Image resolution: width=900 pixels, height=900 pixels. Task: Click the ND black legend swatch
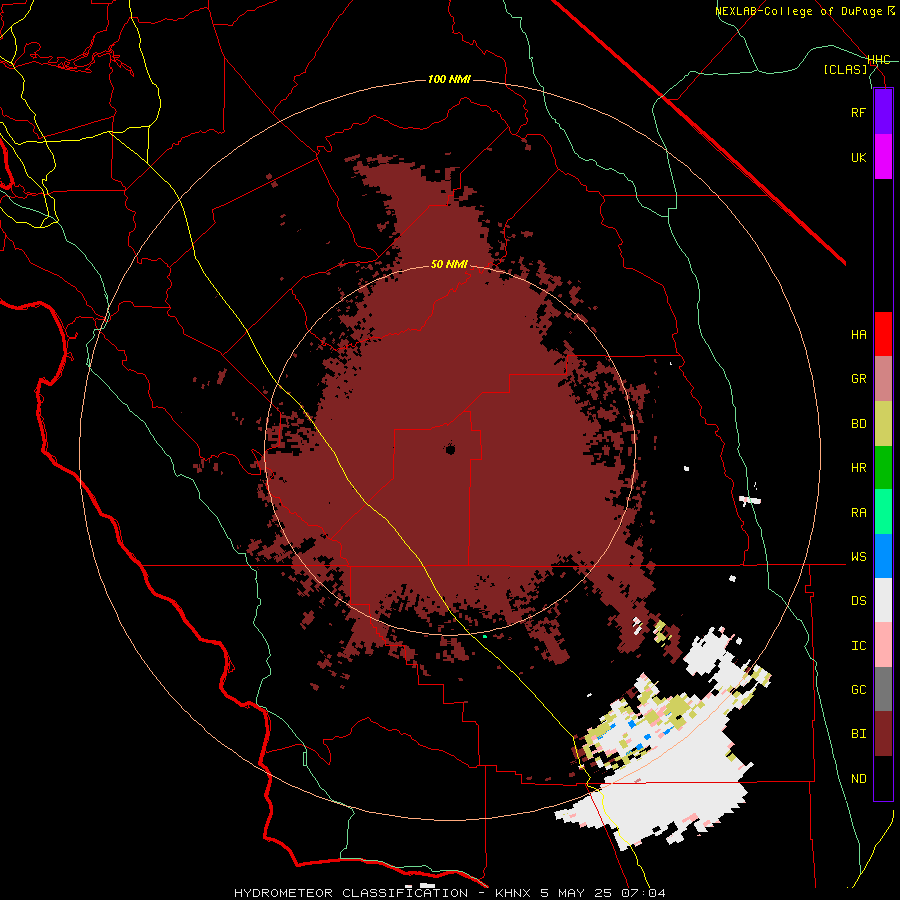click(x=883, y=778)
